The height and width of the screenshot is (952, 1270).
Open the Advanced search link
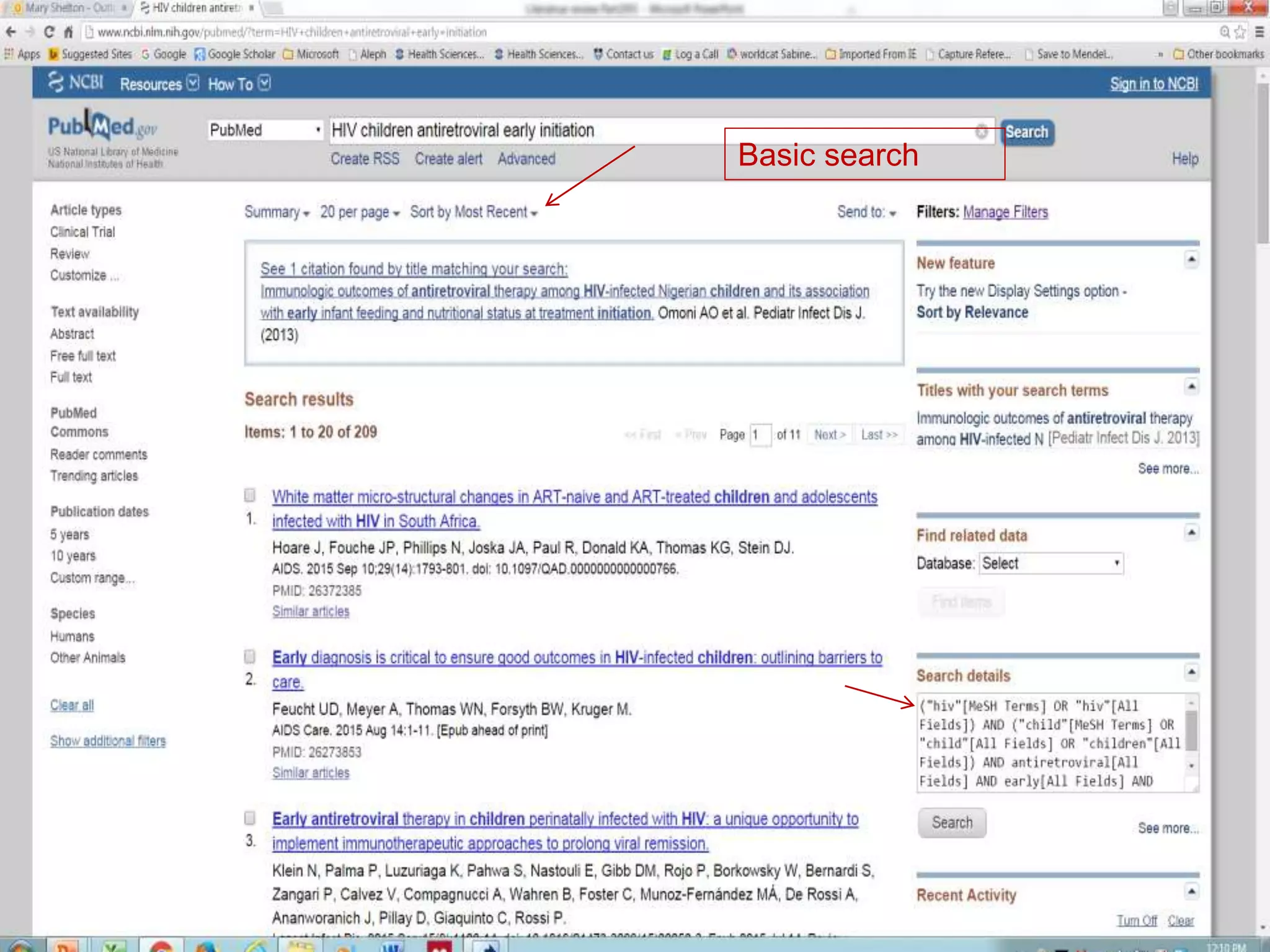point(526,159)
